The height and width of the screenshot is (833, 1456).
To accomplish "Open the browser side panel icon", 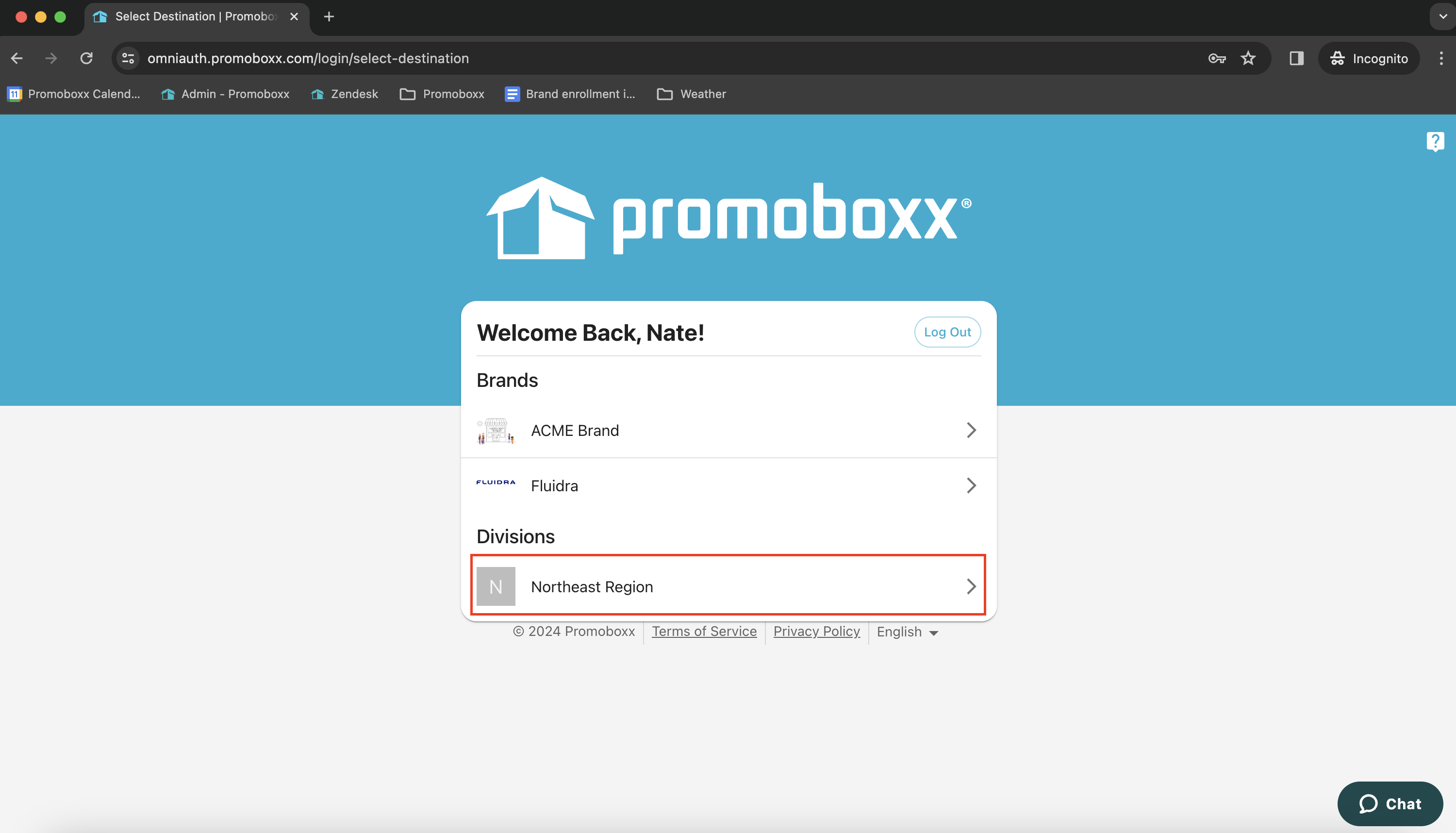I will pos(1296,58).
